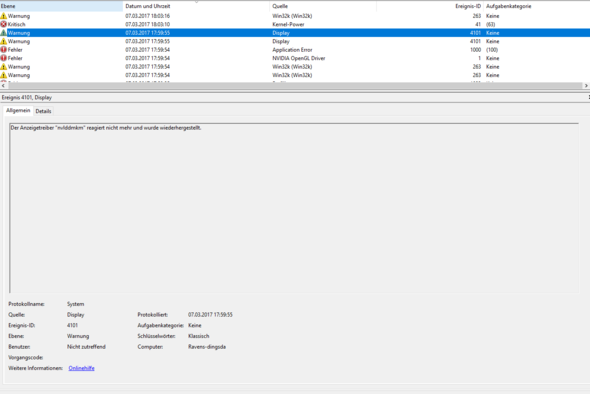590x394 pixels.
Task: Select the NVIDIA OpenGL Driver source cell
Action: point(299,58)
